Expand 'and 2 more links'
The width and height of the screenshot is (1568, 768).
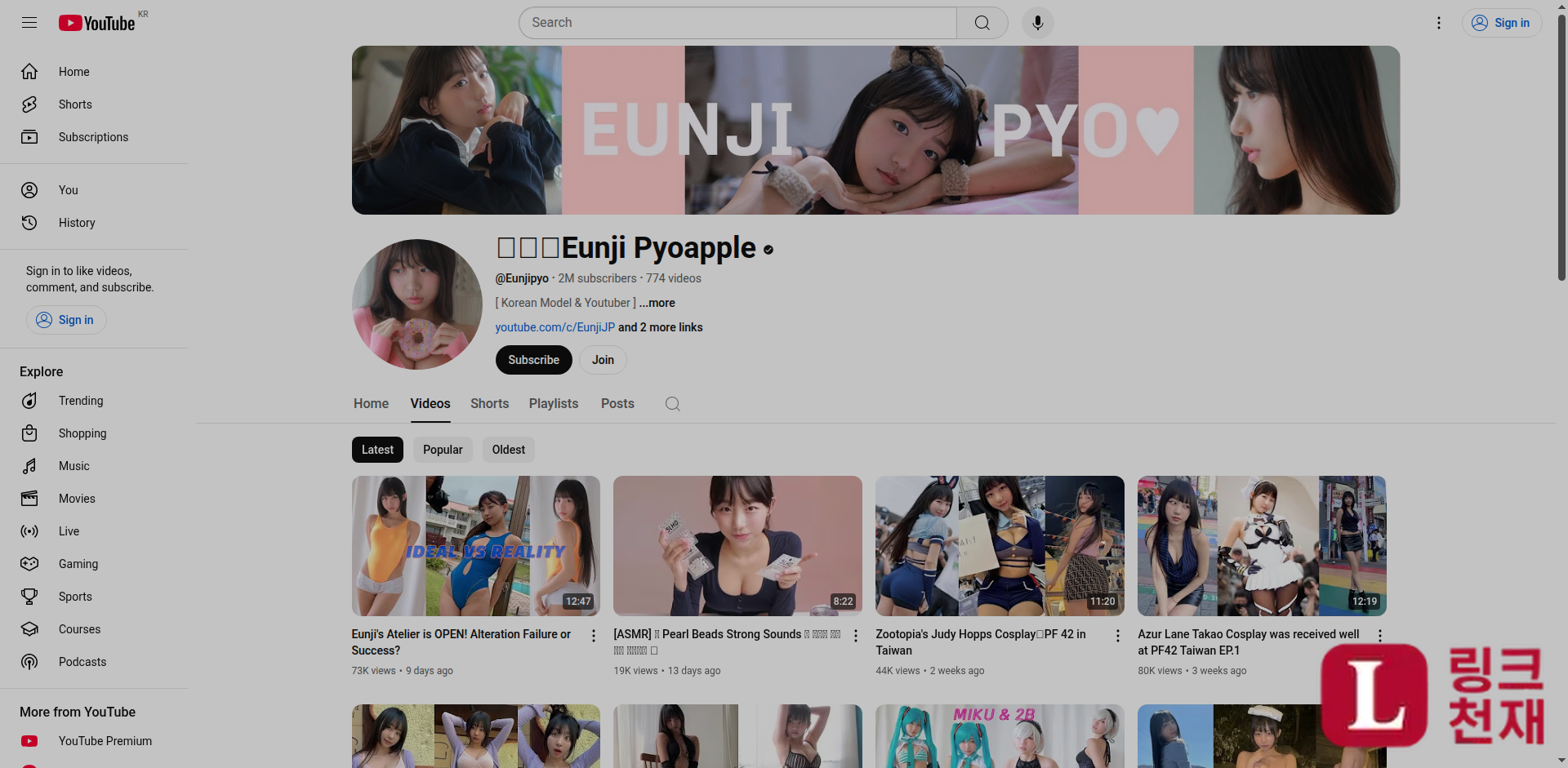(x=660, y=327)
